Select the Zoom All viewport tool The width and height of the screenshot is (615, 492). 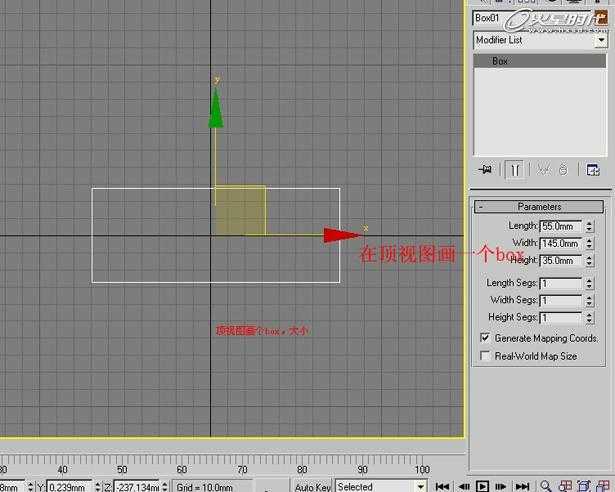(x=565, y=487)
